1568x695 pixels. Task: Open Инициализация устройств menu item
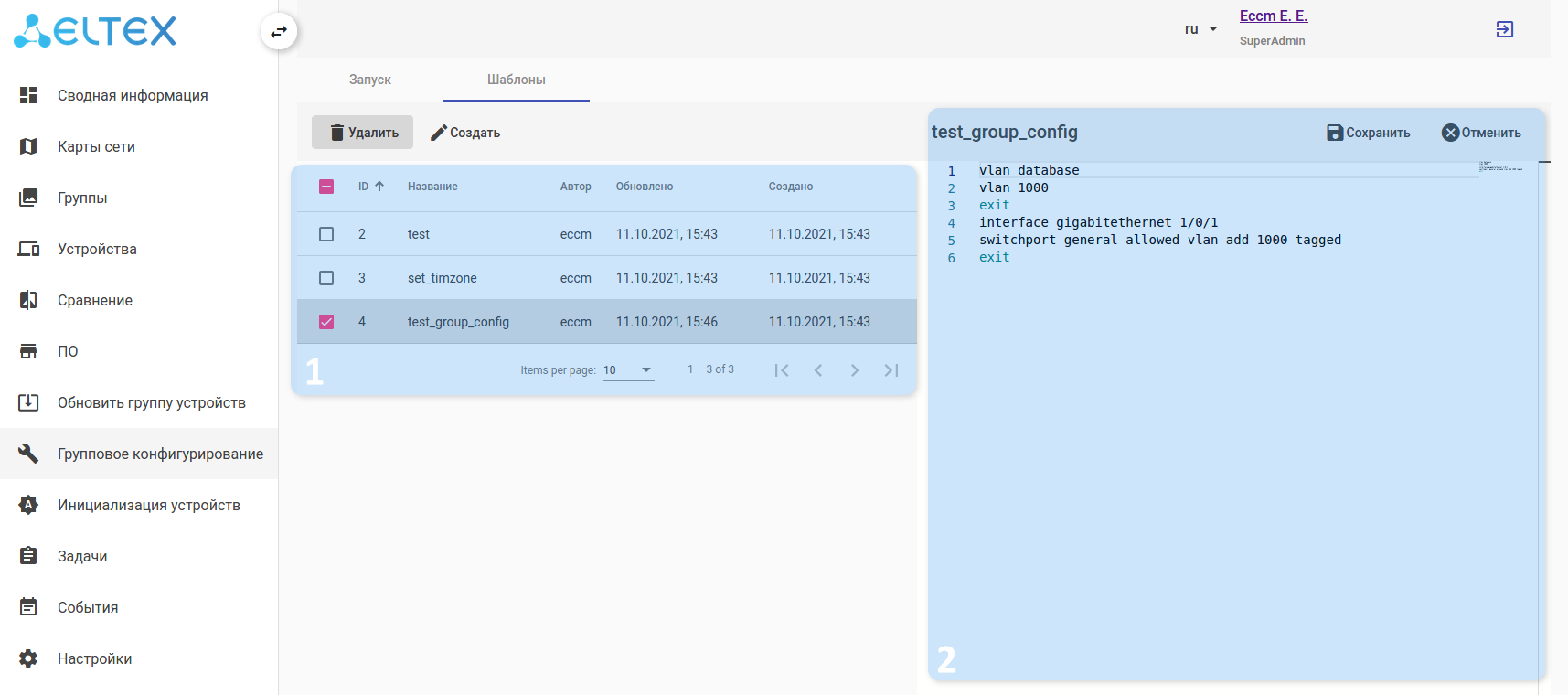139,505
